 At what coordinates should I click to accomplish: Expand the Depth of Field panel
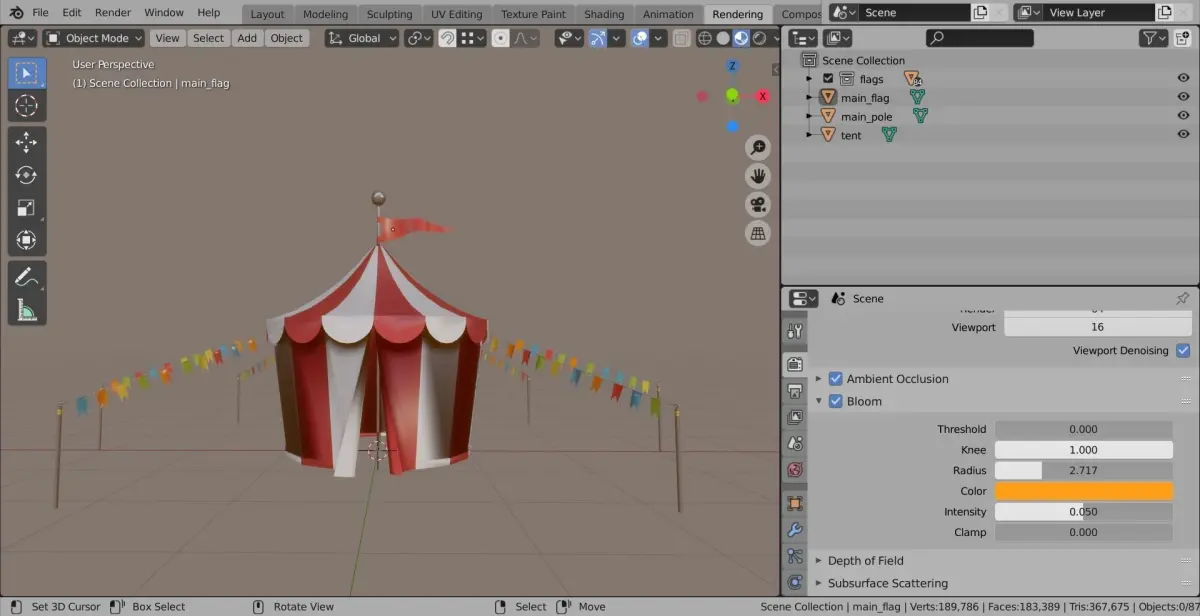pos(818,561)
